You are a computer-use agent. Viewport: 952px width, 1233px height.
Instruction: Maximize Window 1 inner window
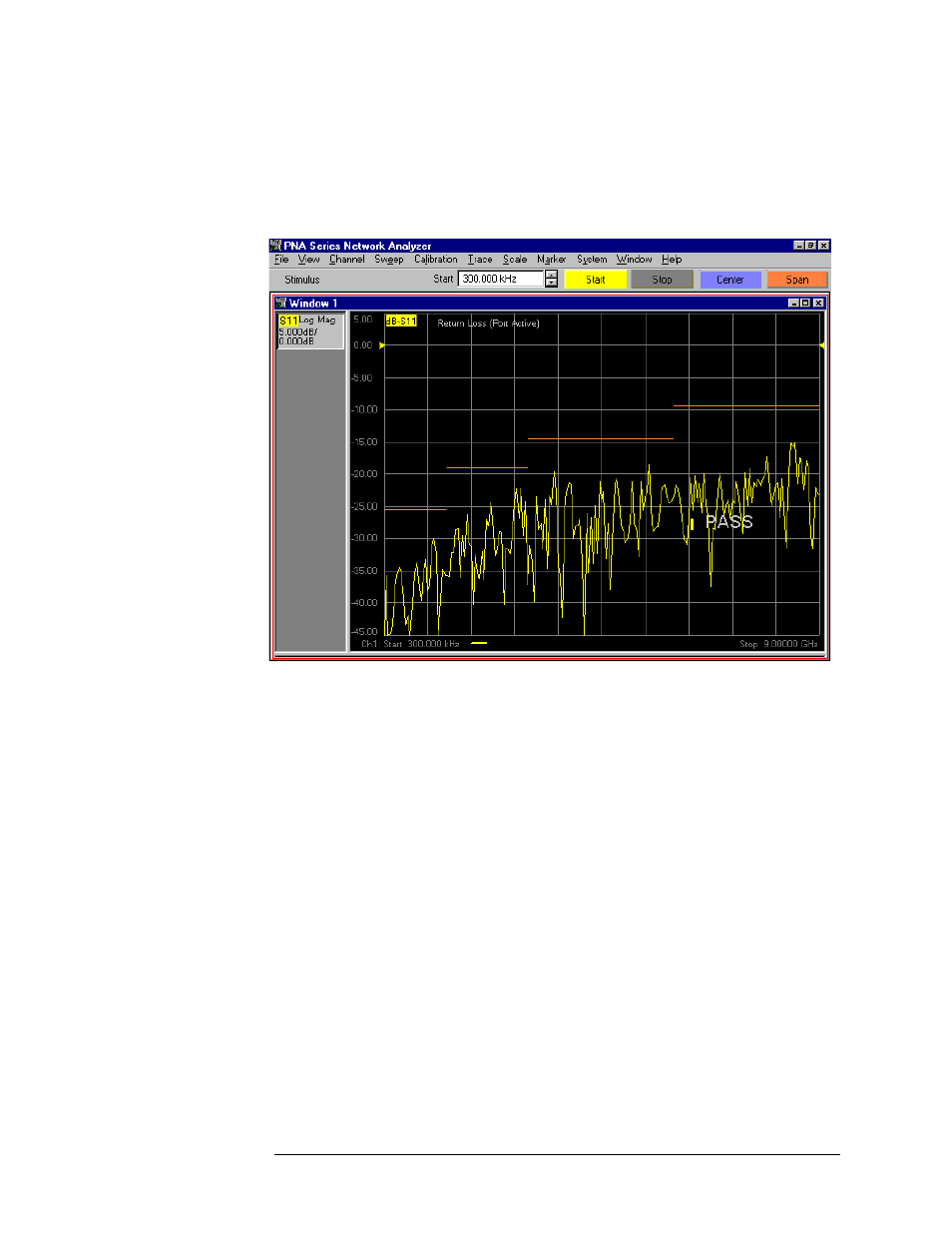[x=806, y=303]
